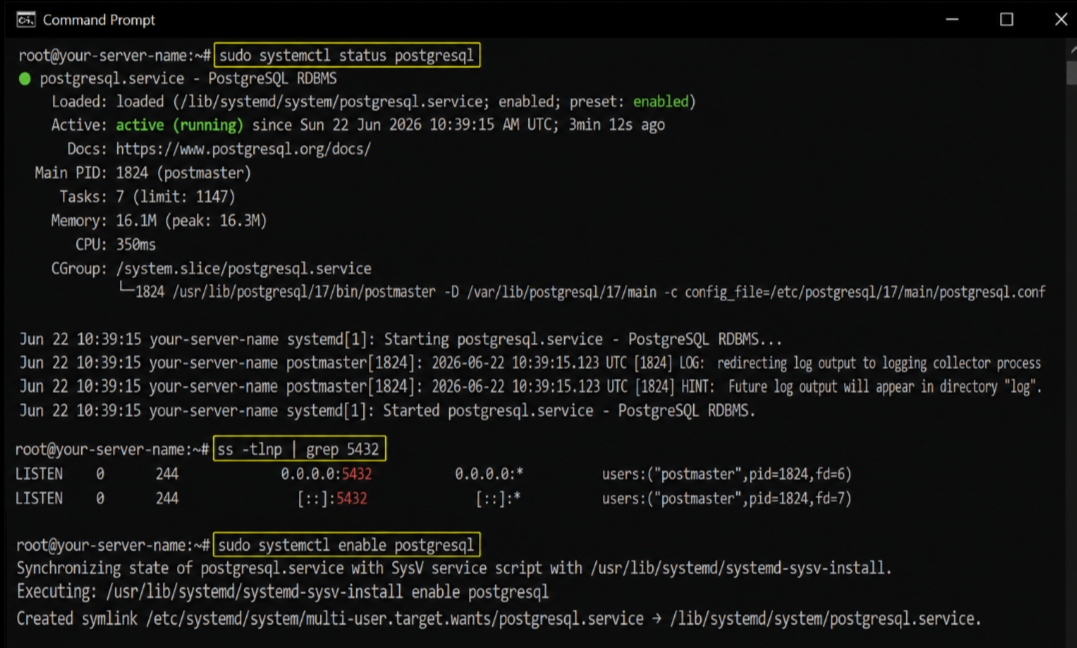
Task: Click 'Executing: /usr/lib/systemd/systemd-sysv-install' line
Action: (x=282, y=592)
